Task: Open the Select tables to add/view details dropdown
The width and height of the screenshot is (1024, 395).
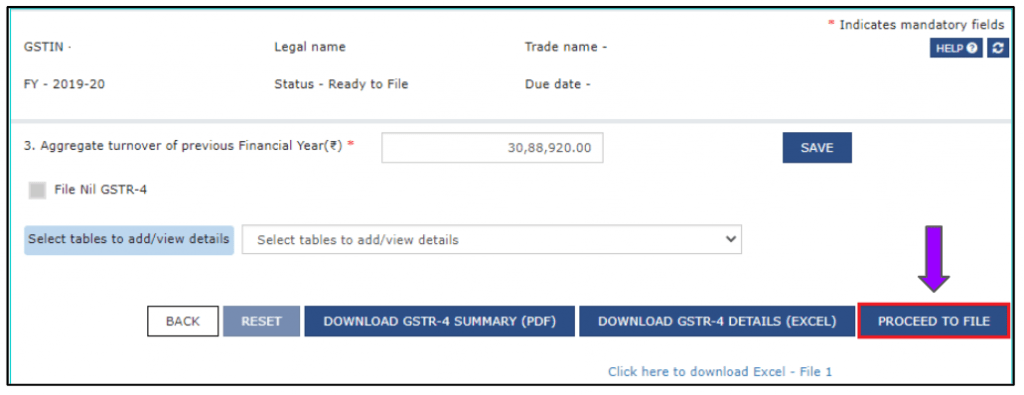Action: [x=492, y=240]
